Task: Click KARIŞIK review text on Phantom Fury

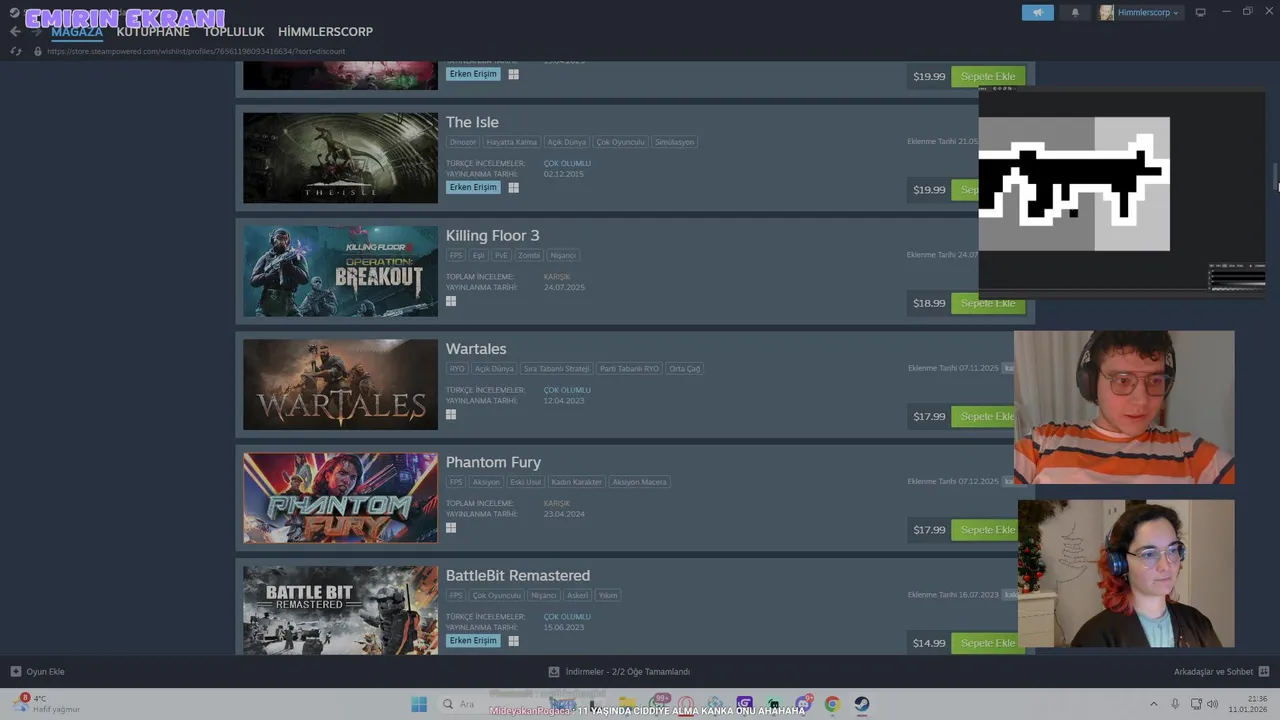Action: point(557,503)
